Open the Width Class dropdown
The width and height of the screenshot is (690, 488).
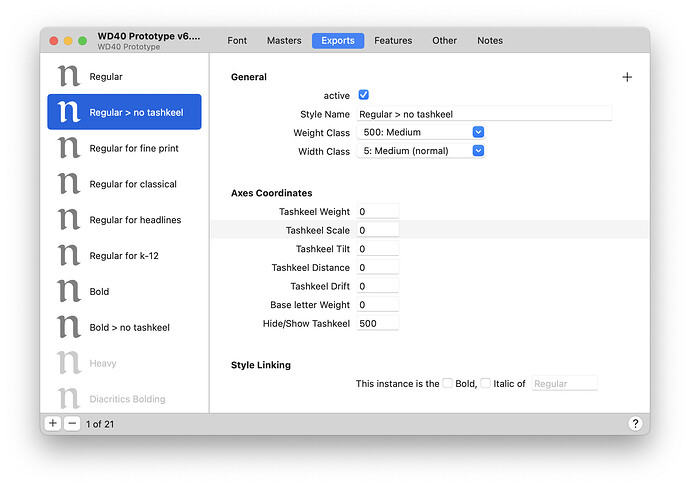421,151
